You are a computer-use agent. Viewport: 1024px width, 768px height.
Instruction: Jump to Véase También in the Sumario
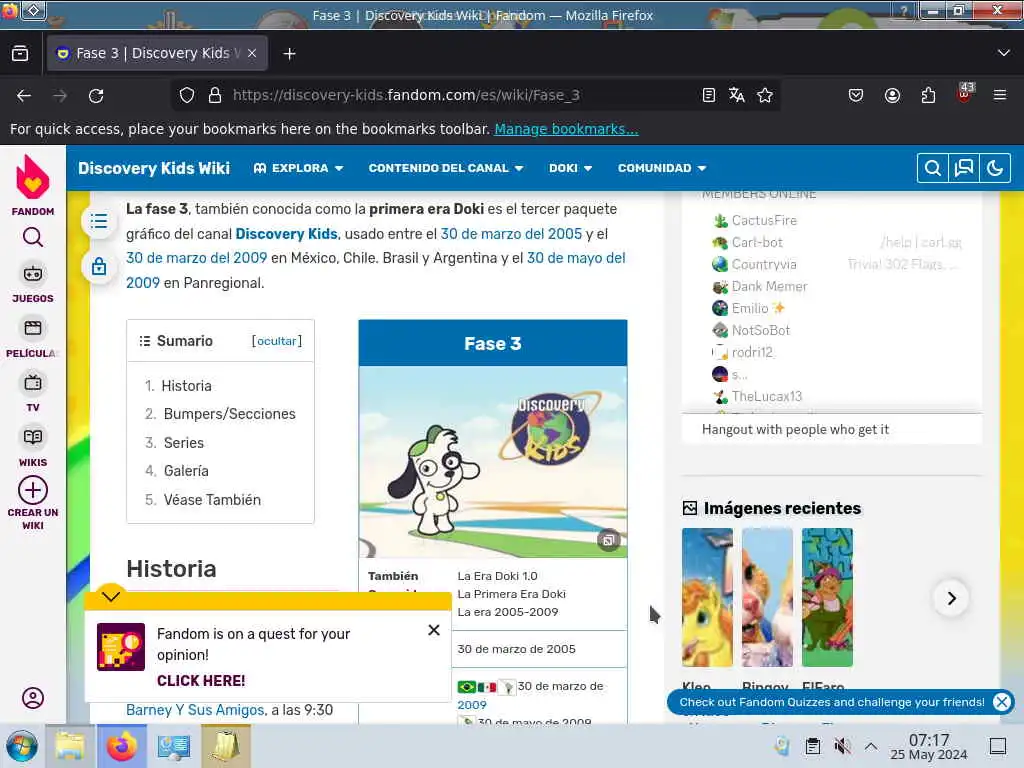(x=212, y=500)
